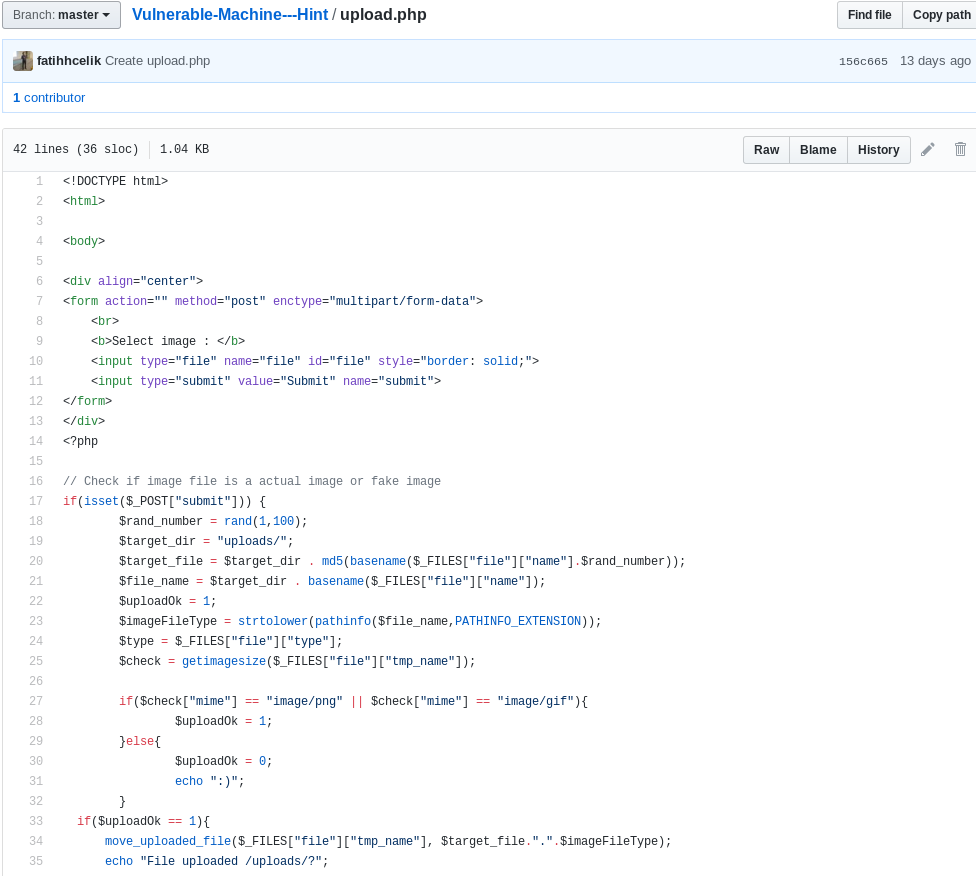976x876 pixels.
Task: Open commit hash 156c665
Action: pos(863,62)
